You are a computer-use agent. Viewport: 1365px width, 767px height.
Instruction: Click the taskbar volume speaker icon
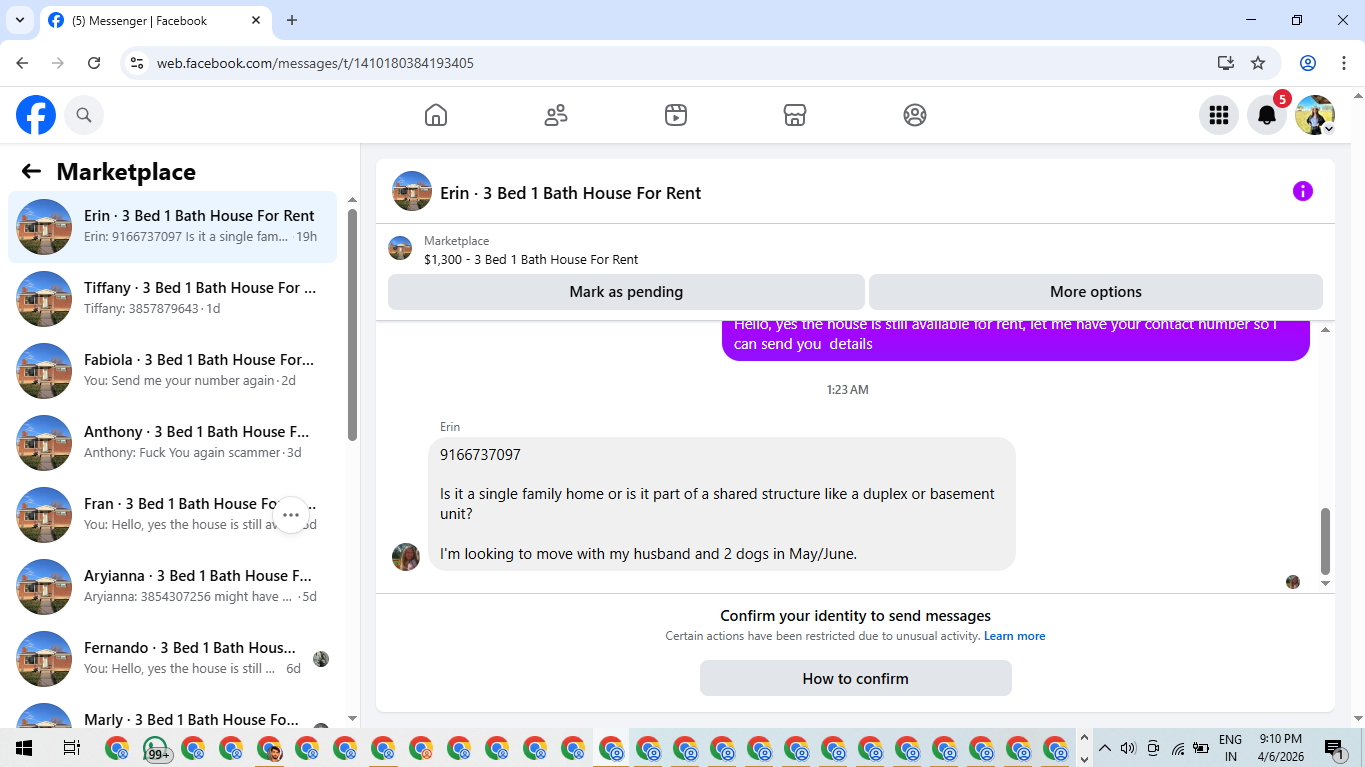pos(1129,748)
